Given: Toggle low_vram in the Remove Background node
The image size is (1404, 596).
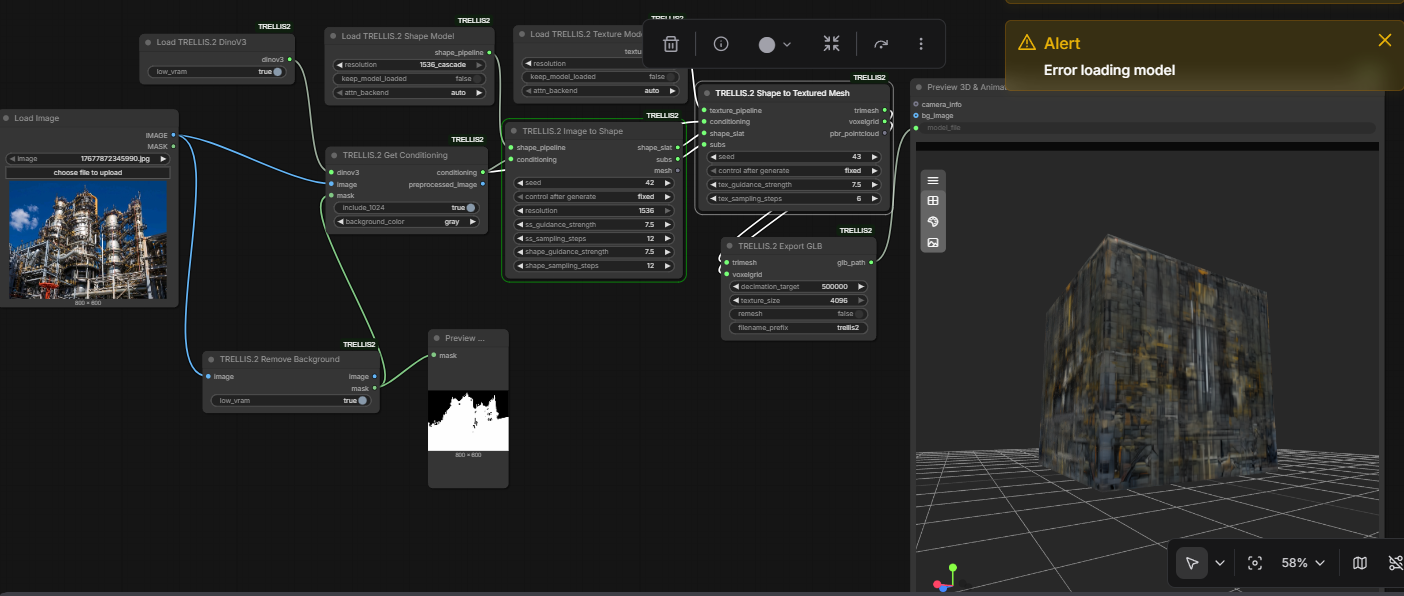Looking at the screenshot, I should point(362,401).
